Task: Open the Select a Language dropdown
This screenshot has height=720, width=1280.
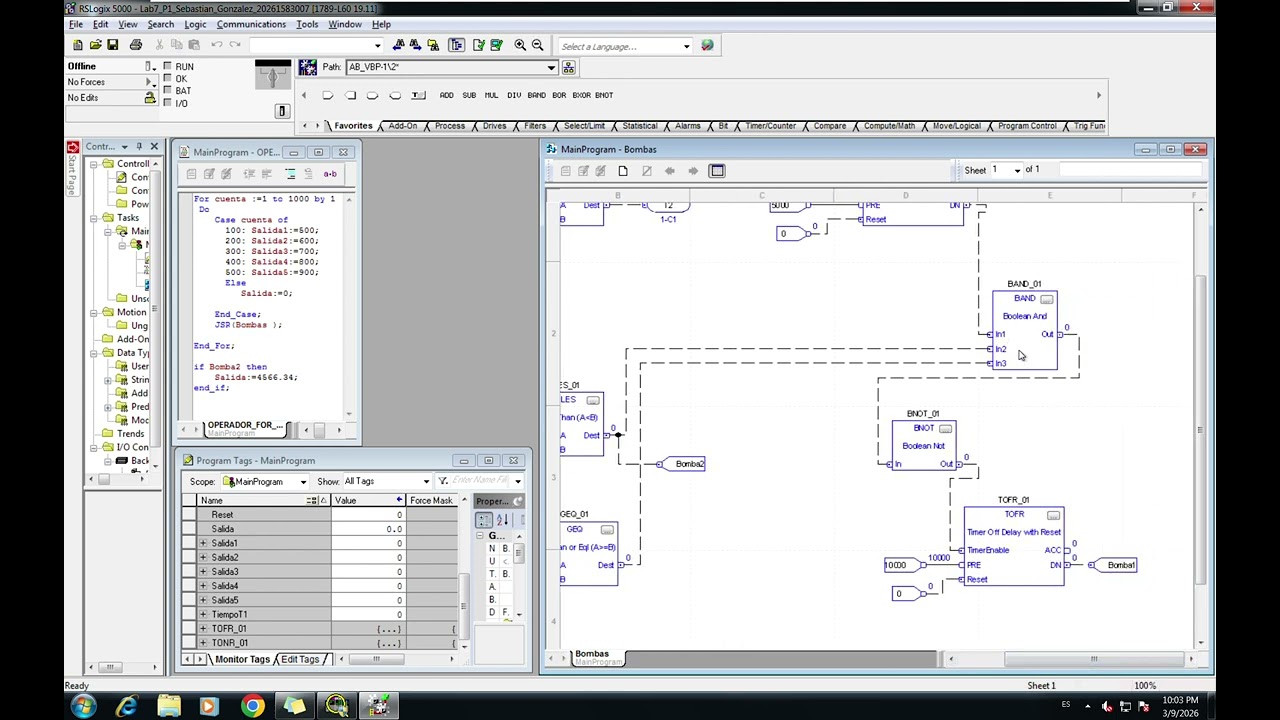Action: point(686,47)
